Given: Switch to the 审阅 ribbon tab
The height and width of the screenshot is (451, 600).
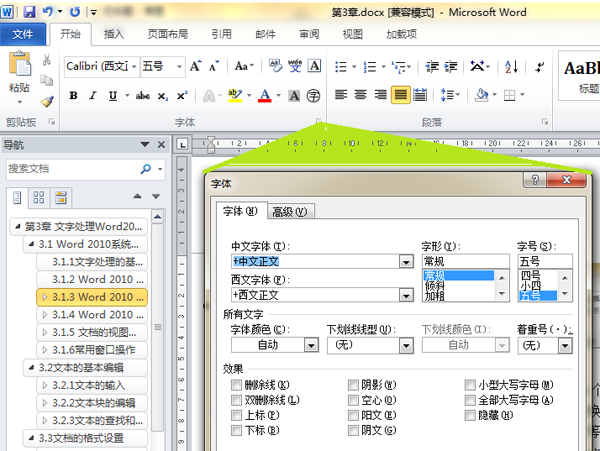Looking at the screenshot, I should tap(309, 34).
